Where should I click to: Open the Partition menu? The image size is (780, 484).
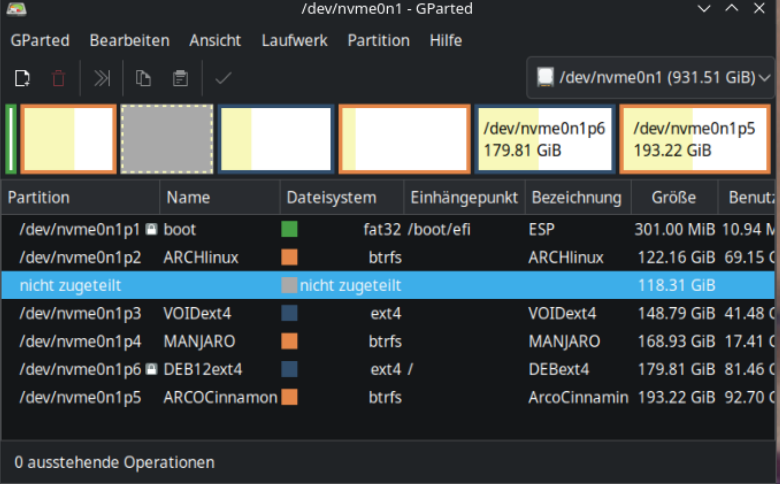click(x=378, y=41)
